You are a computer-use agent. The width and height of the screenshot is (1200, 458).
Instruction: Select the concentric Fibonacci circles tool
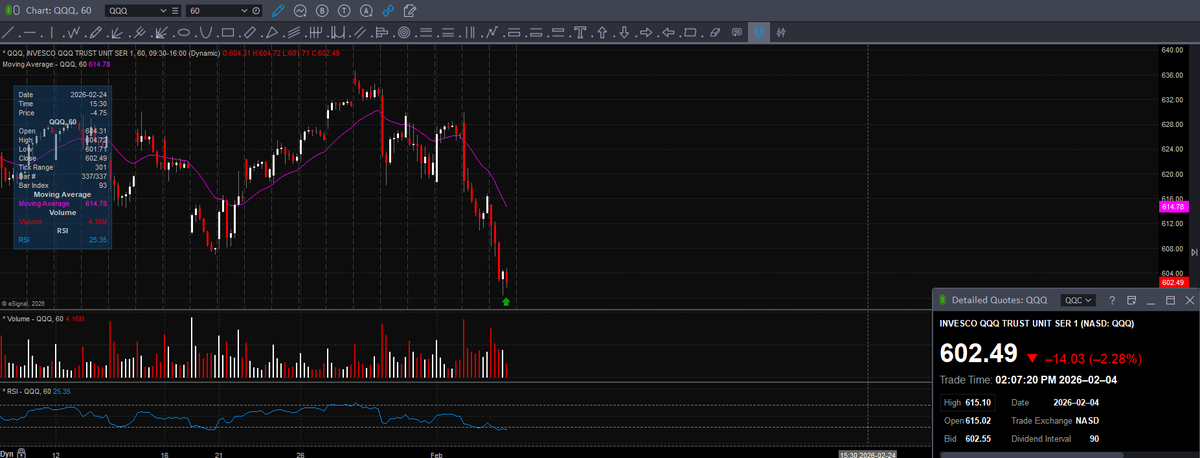[404, 33]
